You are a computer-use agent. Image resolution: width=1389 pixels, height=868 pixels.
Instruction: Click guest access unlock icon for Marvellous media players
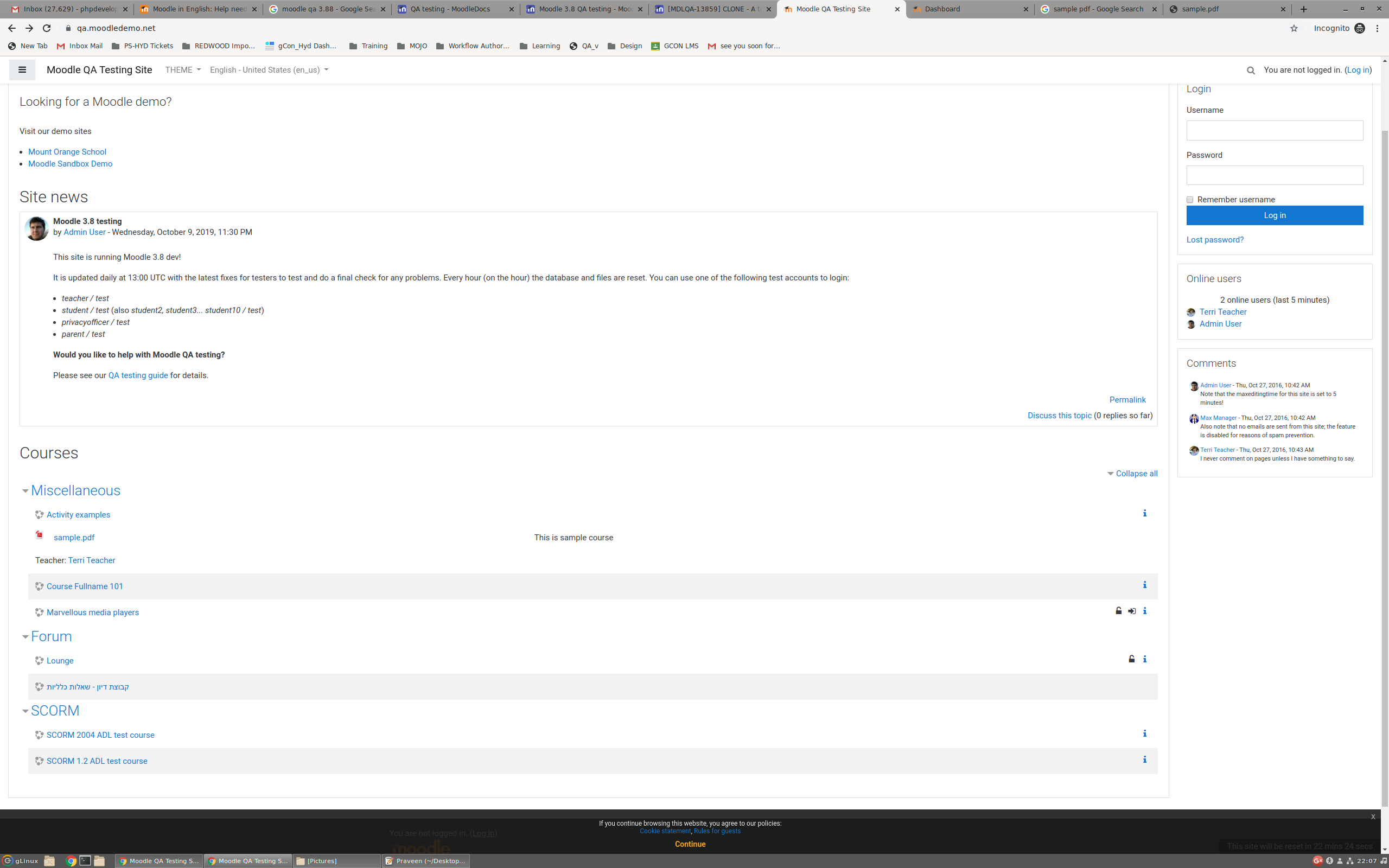coord(1118,611)
